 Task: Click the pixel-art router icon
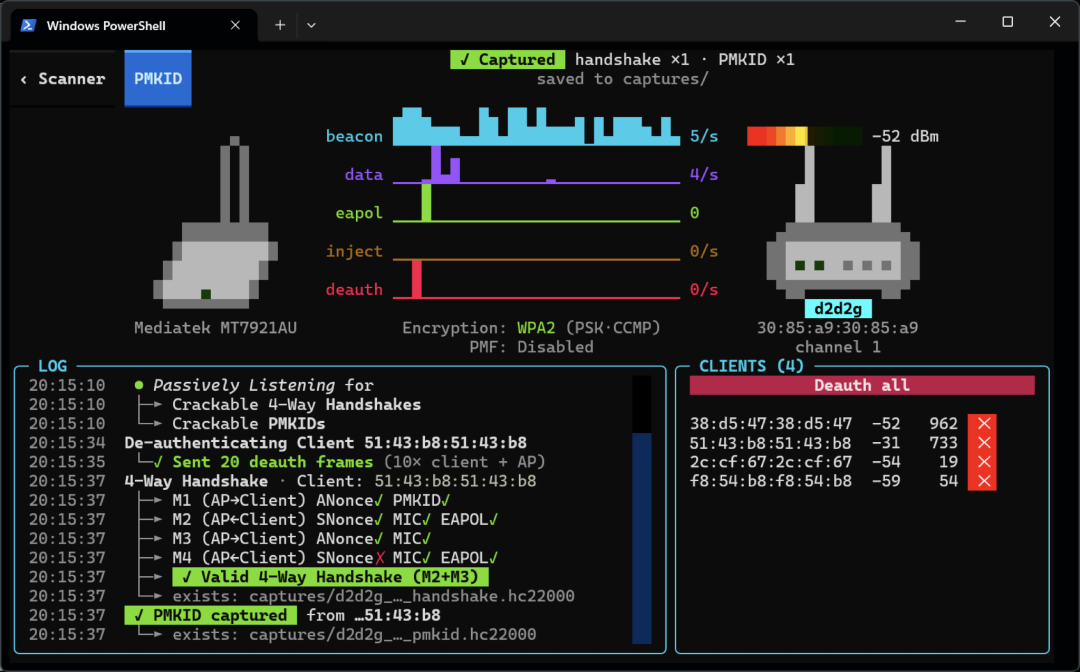pos(842,222)
